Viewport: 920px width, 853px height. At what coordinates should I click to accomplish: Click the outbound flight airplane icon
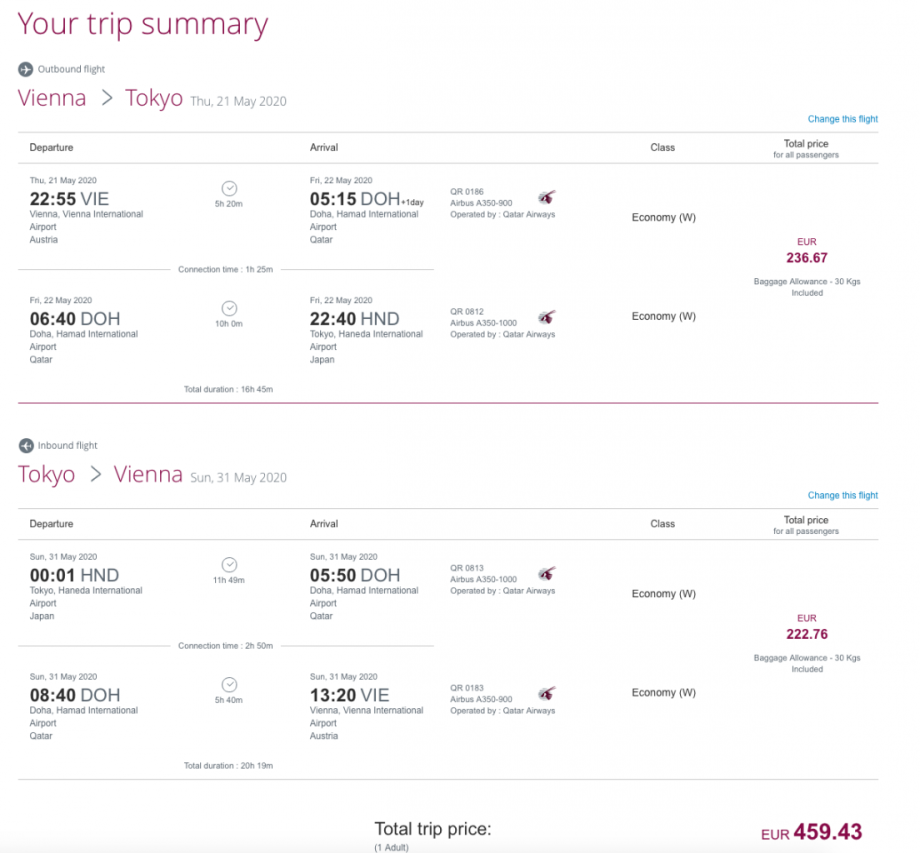click(26, 69)
